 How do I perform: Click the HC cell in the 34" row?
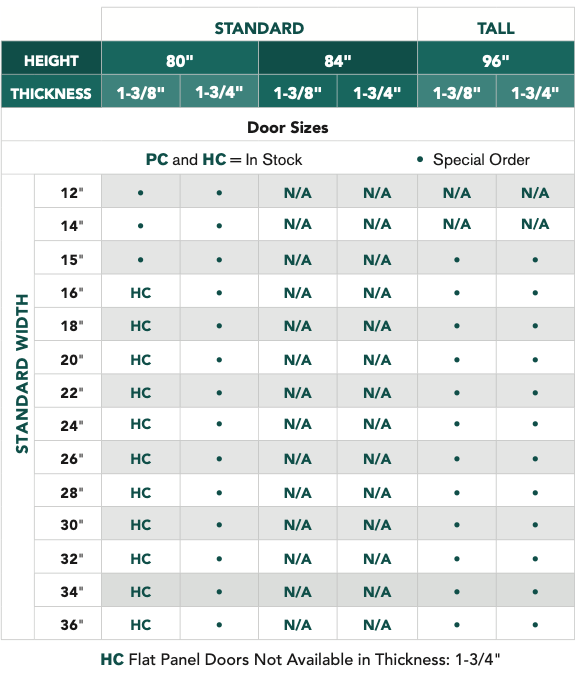click(x=141, y=592)
